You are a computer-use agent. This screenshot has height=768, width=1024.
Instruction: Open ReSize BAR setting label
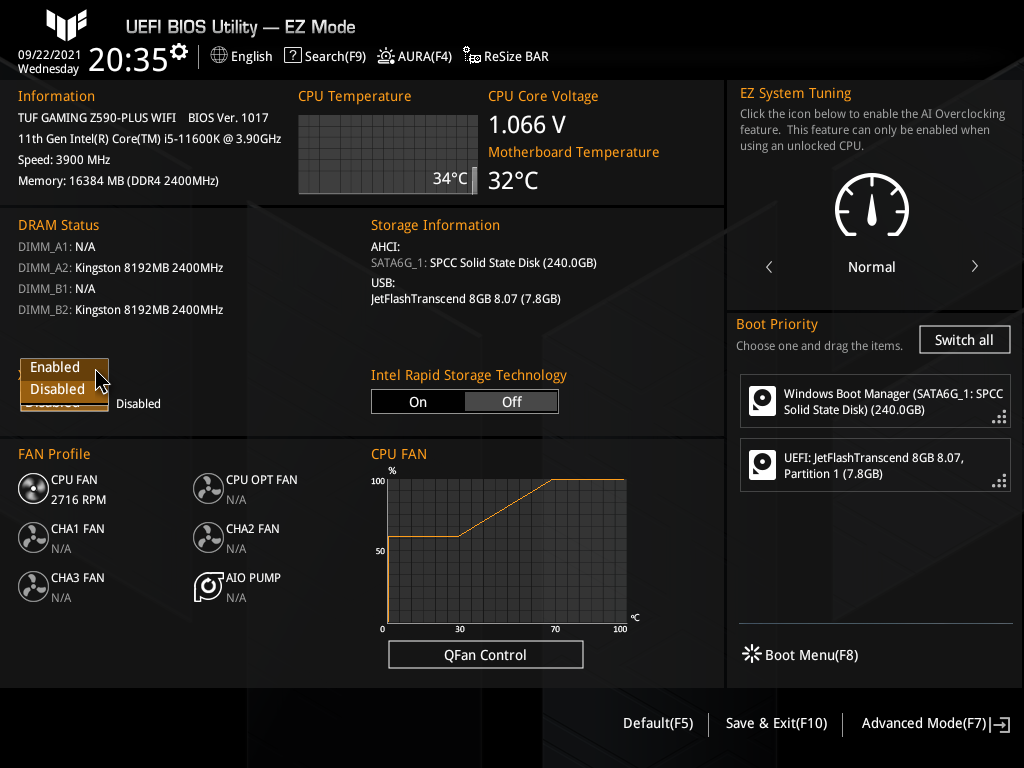[516, 57]
